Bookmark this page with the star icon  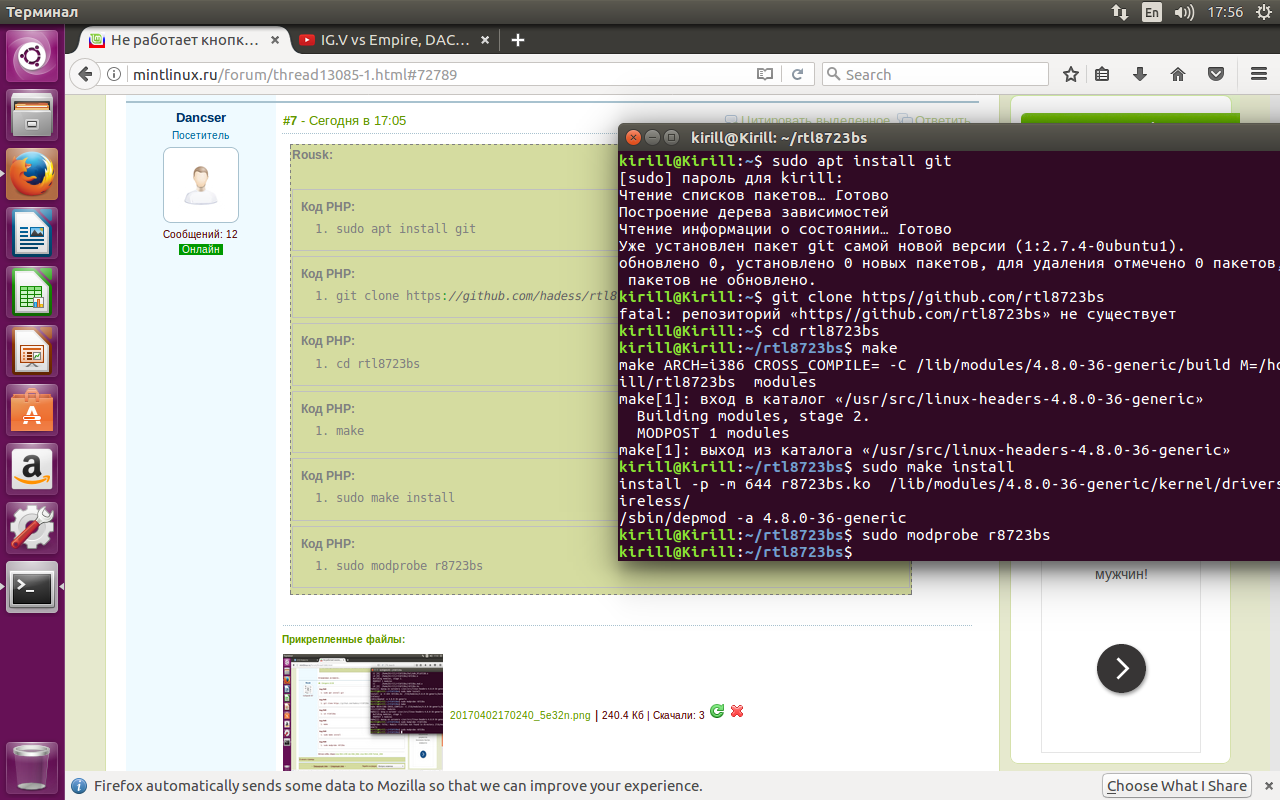coord(1071,75)
